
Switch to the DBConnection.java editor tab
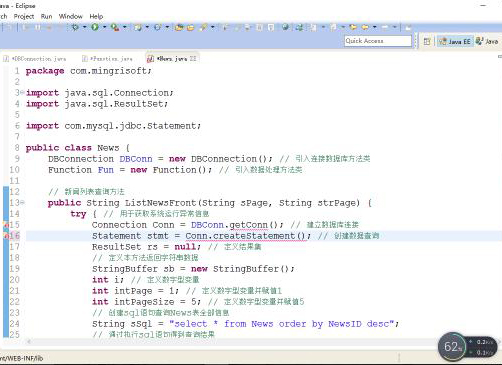point(35,59)
